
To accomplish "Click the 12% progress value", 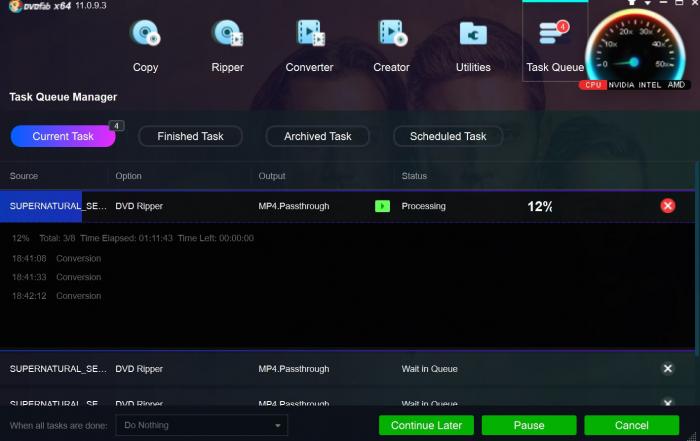I will pyautogui.click(x=539, y=206).
